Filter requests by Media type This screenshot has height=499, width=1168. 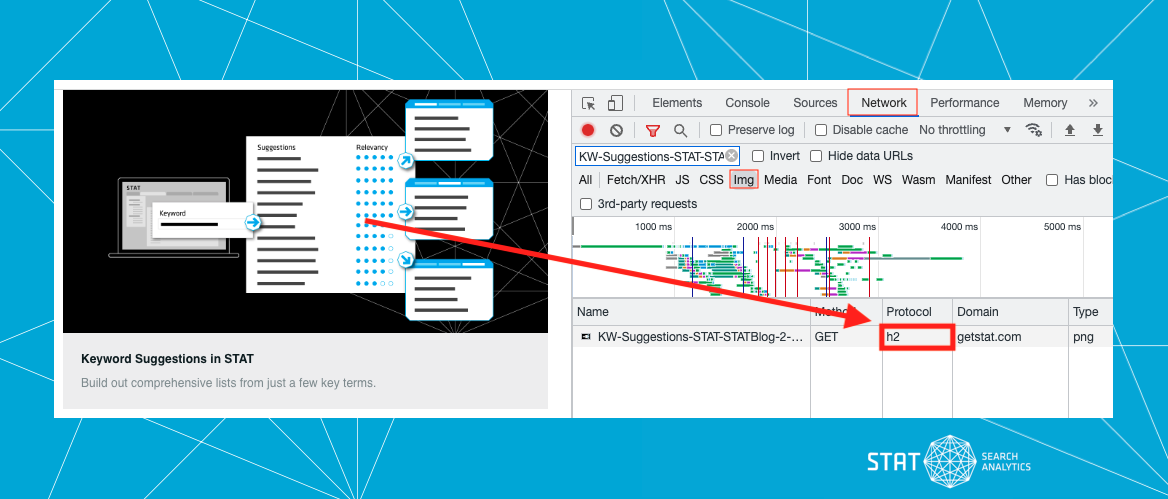(x=780, y=179)
